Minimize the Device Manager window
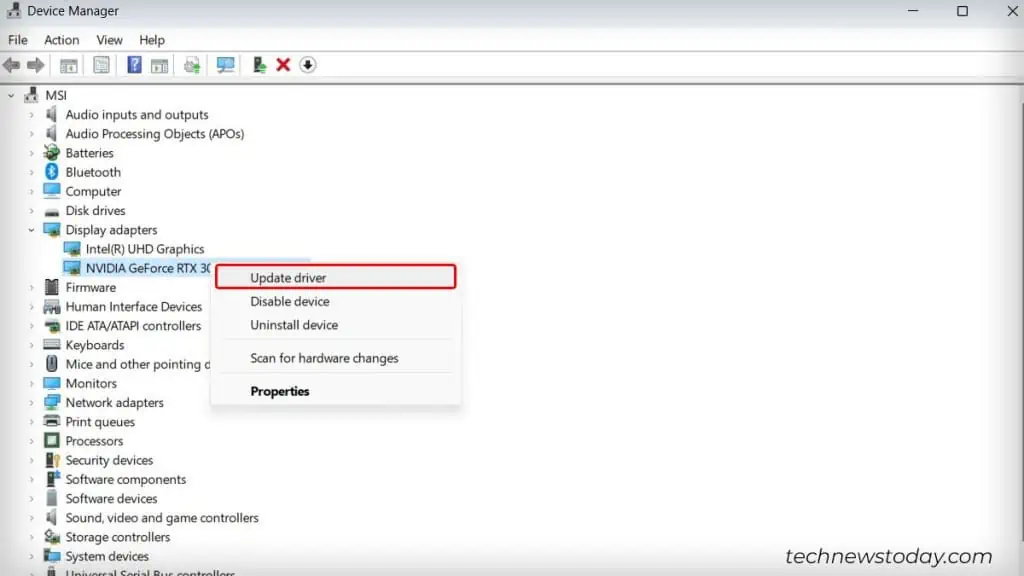 click(913, 11)
